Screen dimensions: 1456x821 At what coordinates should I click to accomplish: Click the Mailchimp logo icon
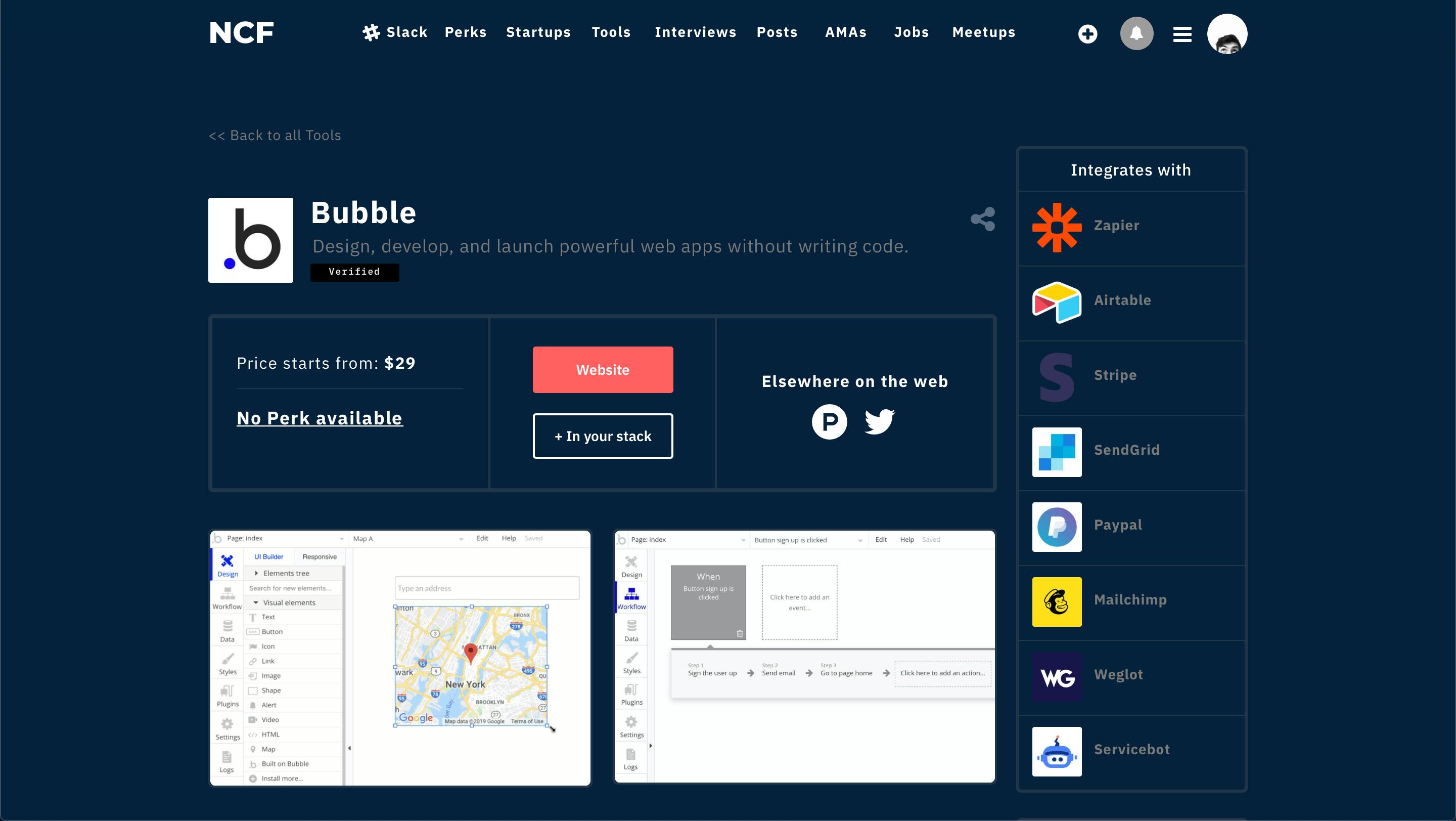pos(1057,602)
